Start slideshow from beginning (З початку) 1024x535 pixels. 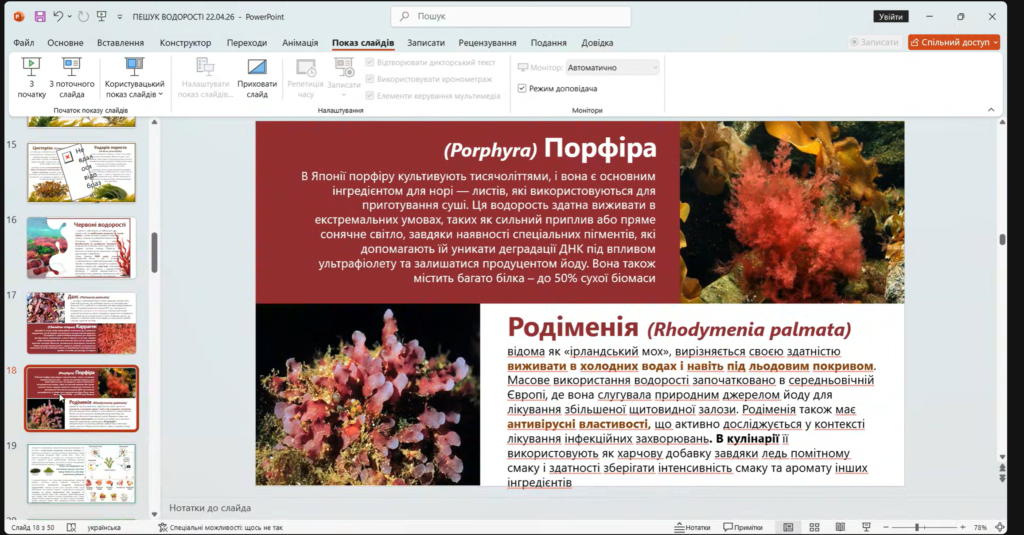pyautogui.click(x=31, y=76)
